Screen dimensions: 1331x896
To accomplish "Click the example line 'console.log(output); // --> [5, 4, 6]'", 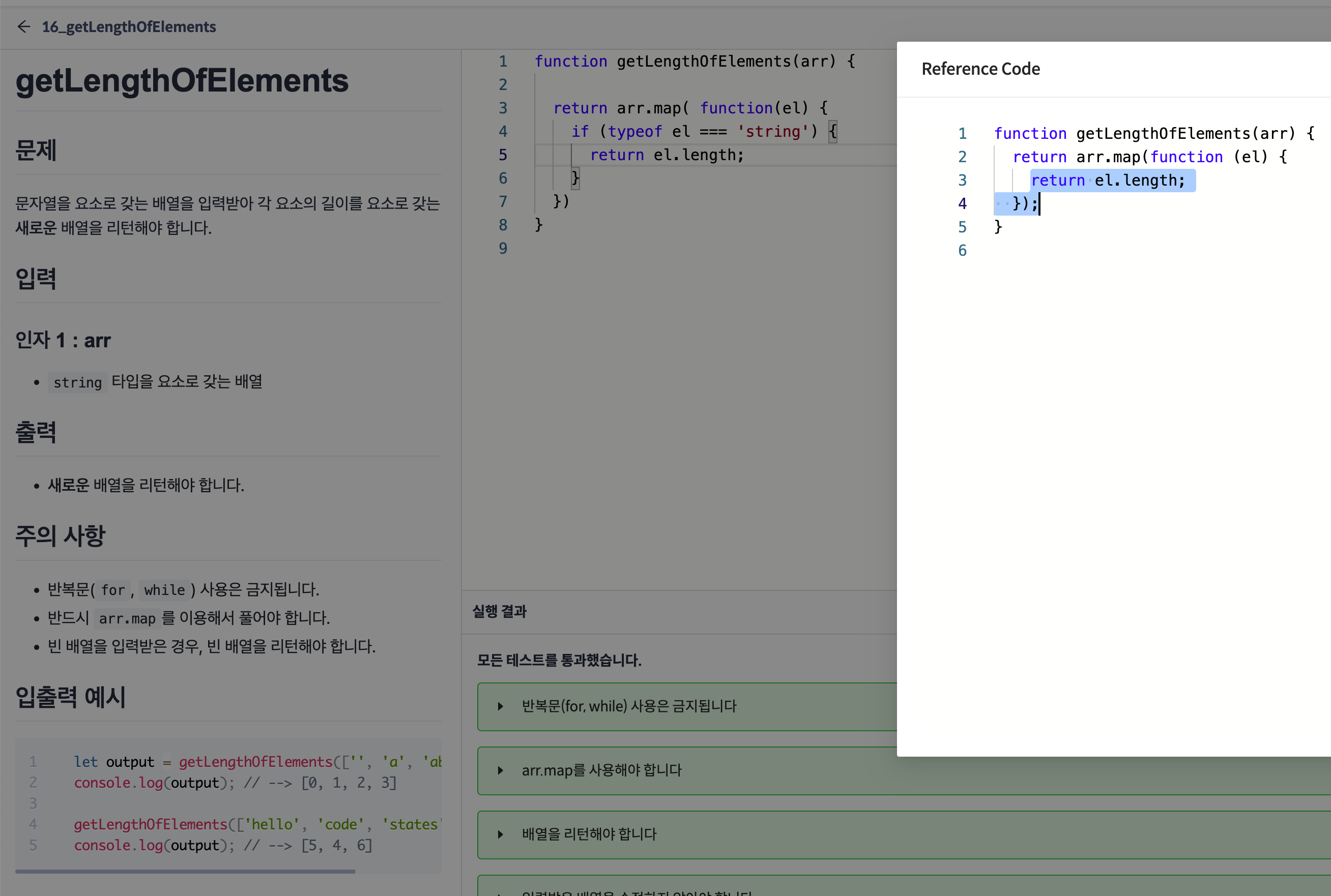I will click(x=223, y=845).
